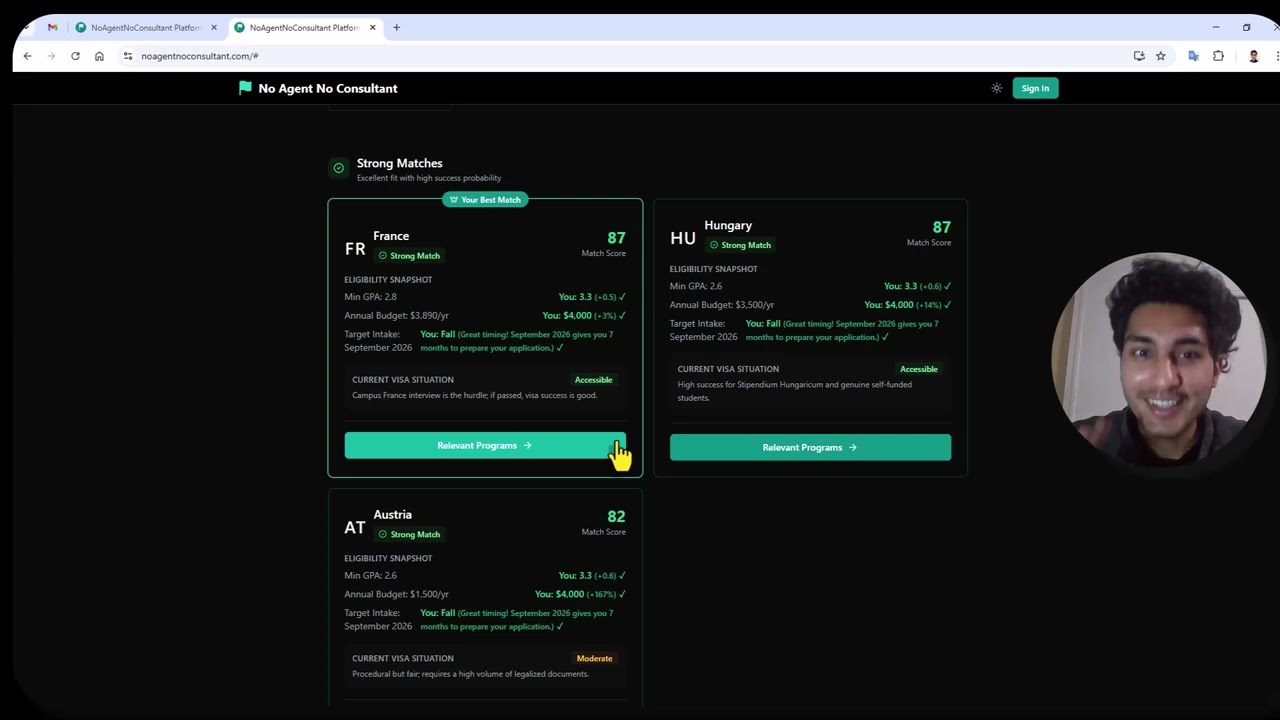Click Austria Strong Match badge

click(409, 534)
